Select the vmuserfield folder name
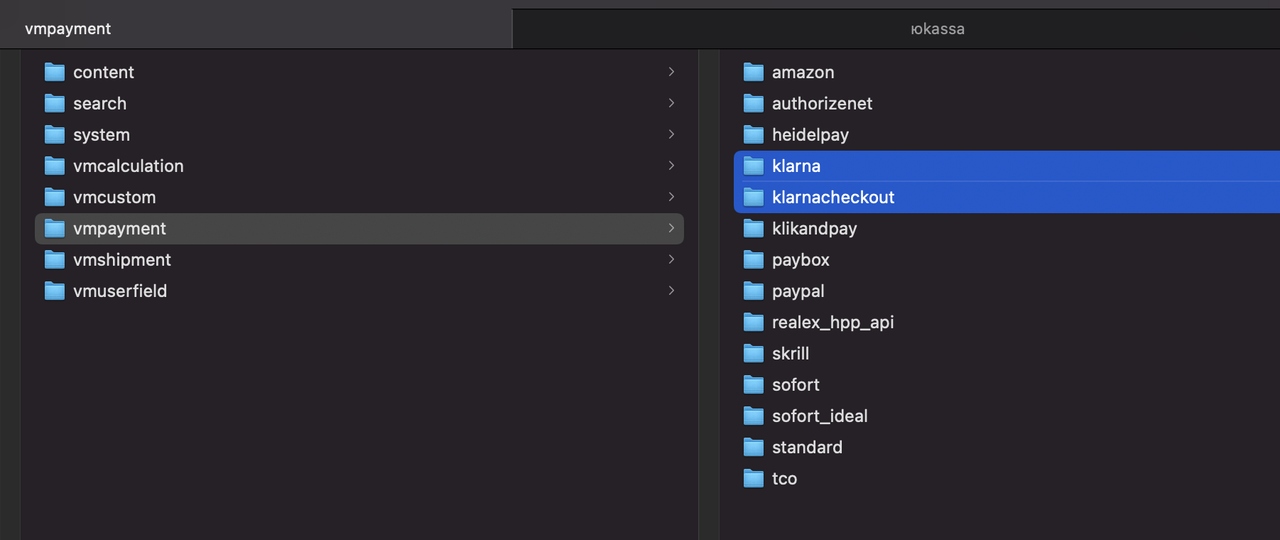1280x540 pixels. click(120, 291)
